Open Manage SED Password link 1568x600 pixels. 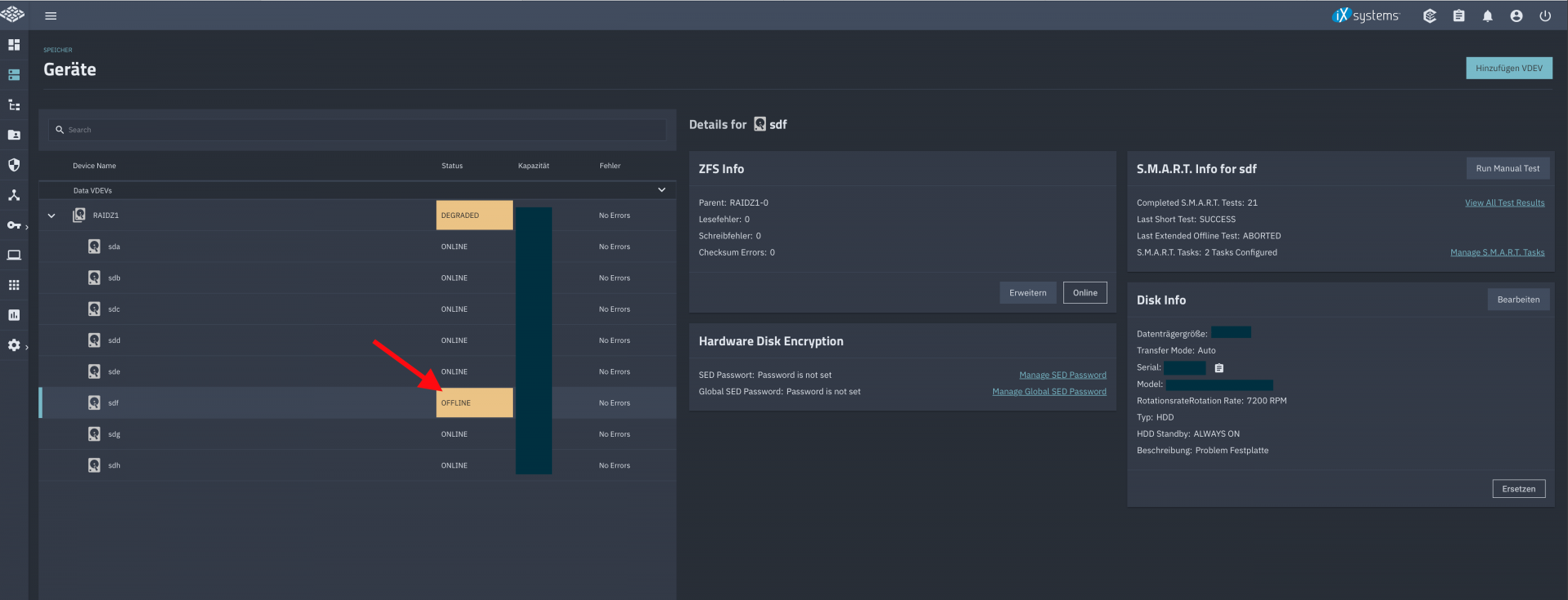click(x=1062, y=376)
